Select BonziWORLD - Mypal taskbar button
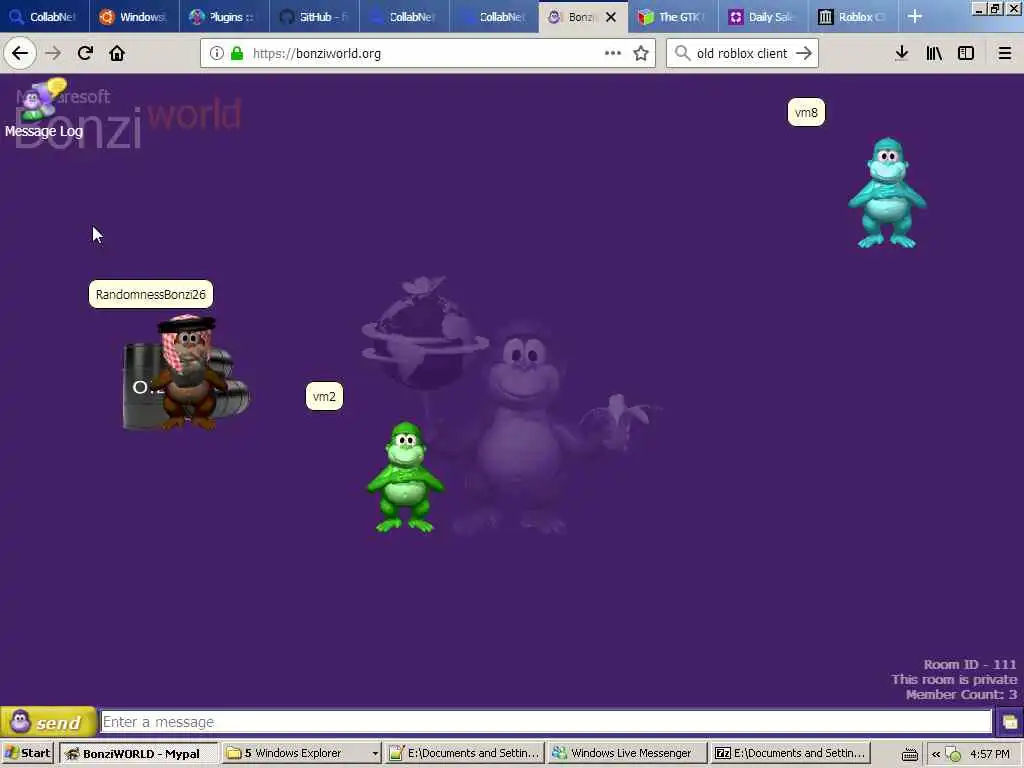 (x=138, y=753)
